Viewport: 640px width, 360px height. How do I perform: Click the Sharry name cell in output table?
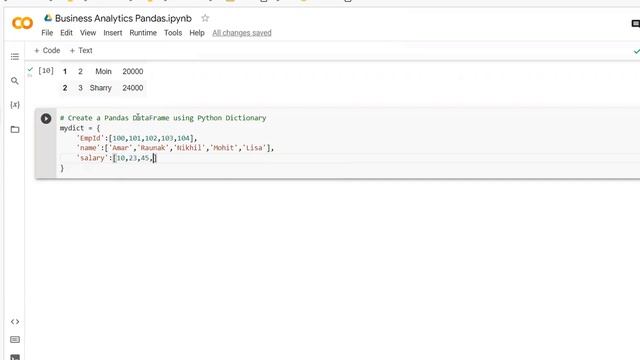coord(100,88)
